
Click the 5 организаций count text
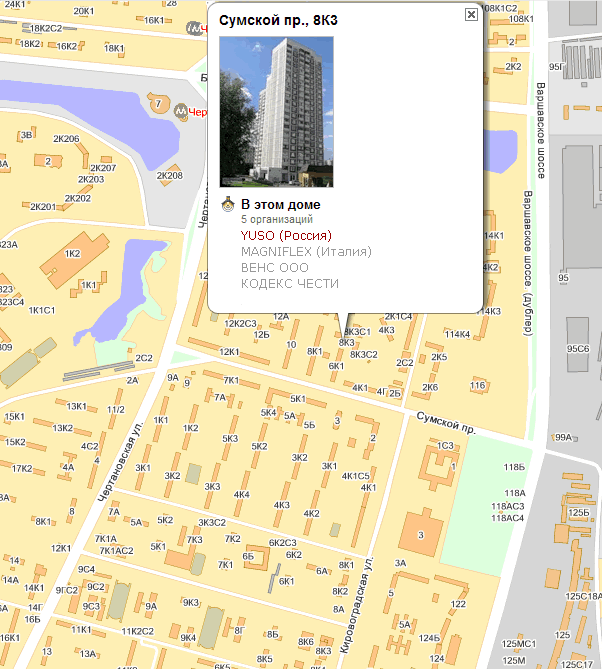276,219
